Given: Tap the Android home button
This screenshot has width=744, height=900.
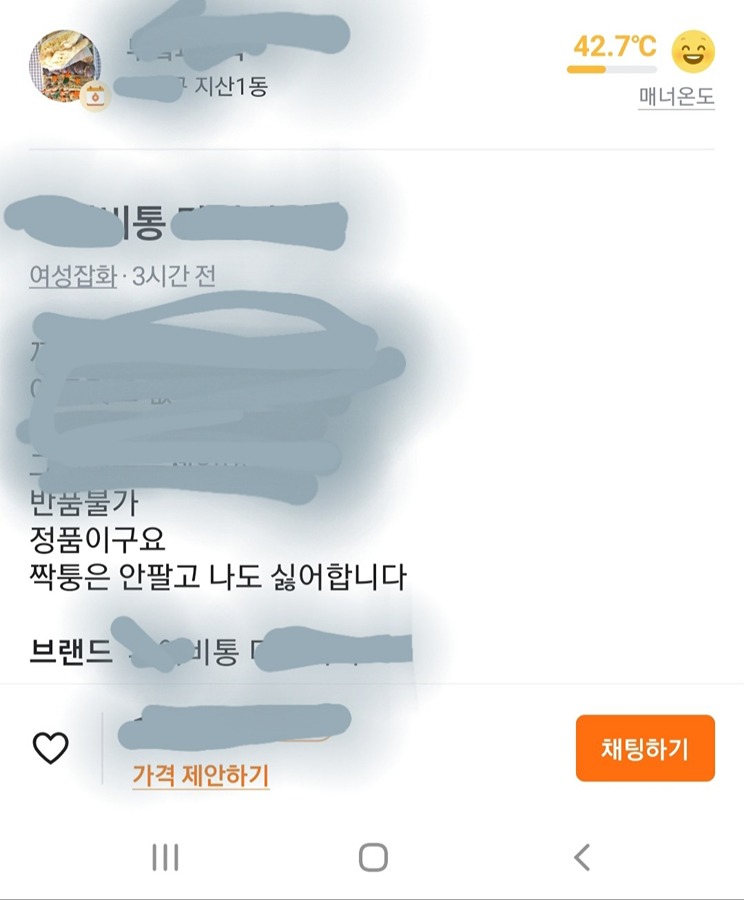Looking at the screenshot, I should (373, 858).
